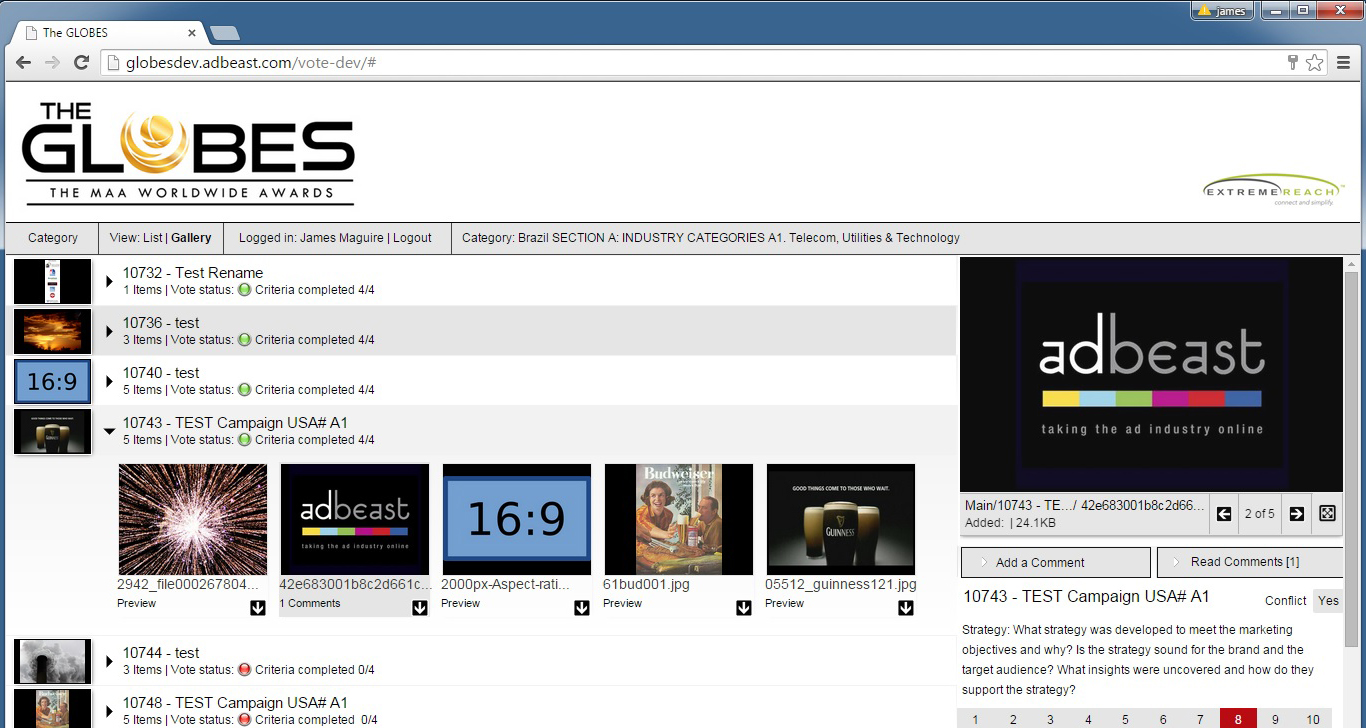Open the viewer in fullscreen mode

pyautogui.click(x=1327, y=514)
